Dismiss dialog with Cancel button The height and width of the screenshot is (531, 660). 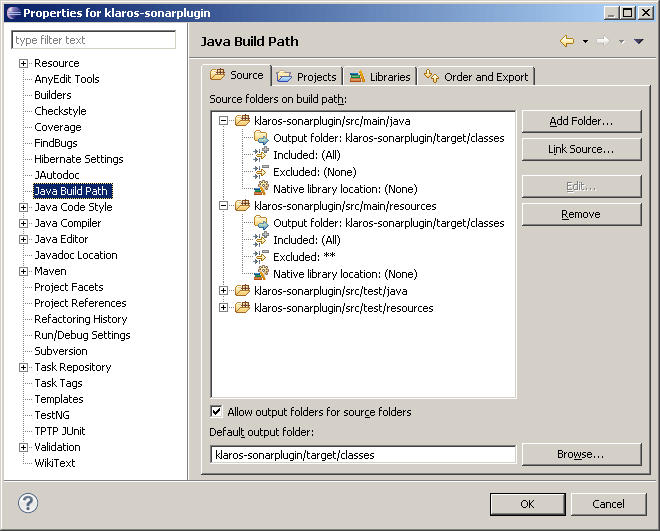(608, 504)
